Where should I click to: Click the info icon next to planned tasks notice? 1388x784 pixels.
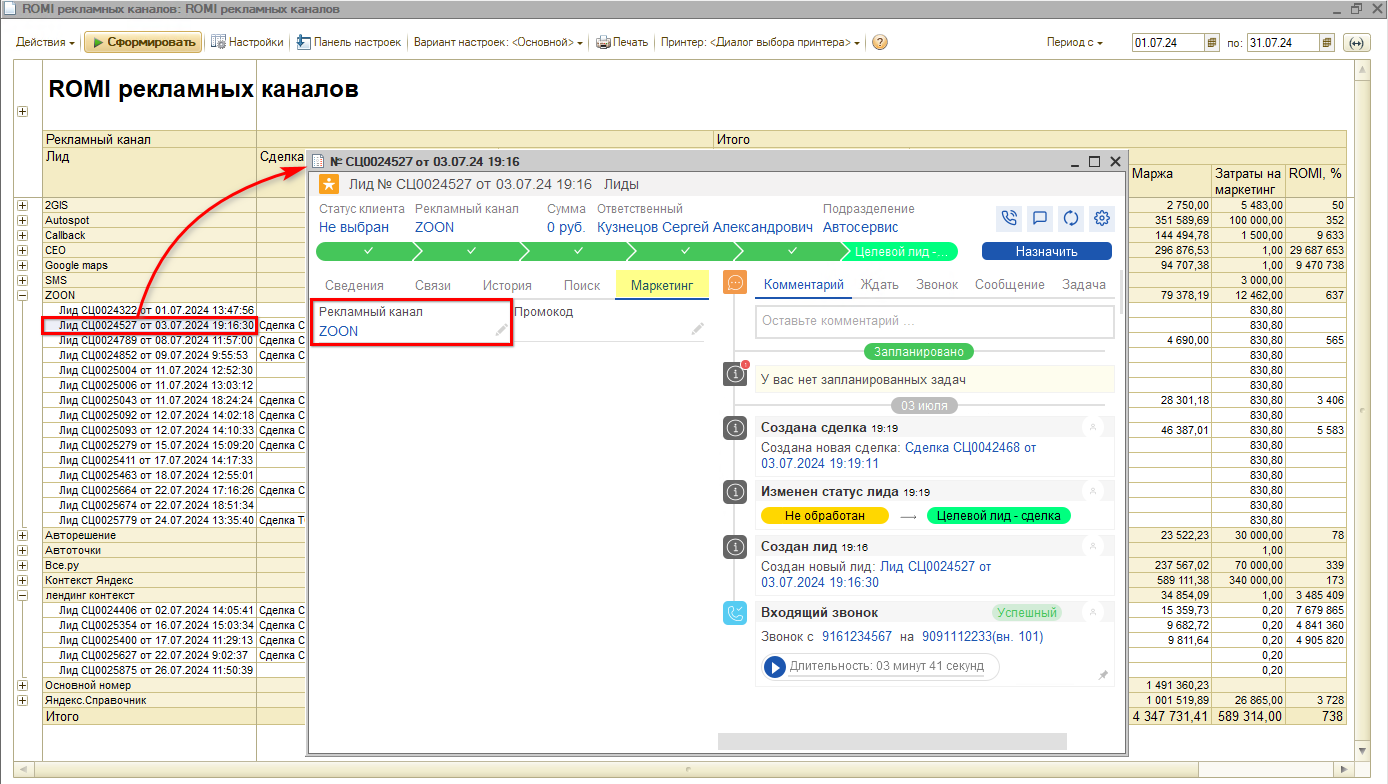[x=735, y=373]
